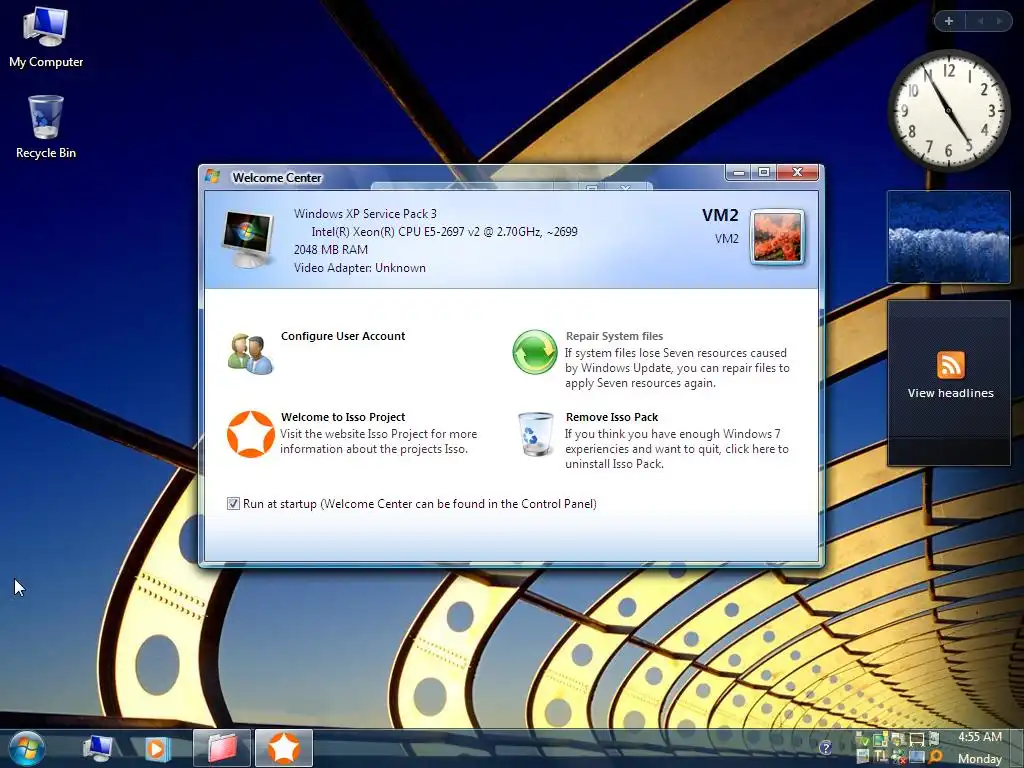The width and height of the screenshot is (1024, 768).
Task: Uncheck the Run at startup checkbox
Action: coord(233,504)
